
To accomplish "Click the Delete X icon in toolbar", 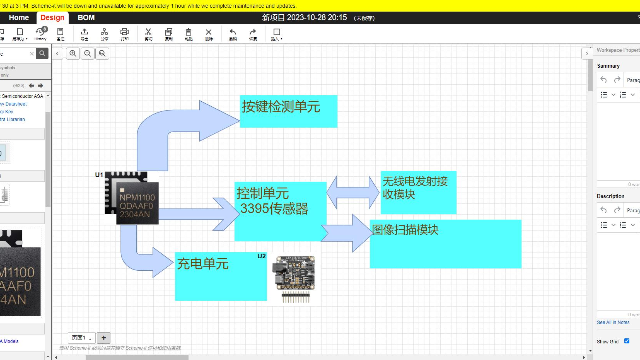I will [209, 33].
